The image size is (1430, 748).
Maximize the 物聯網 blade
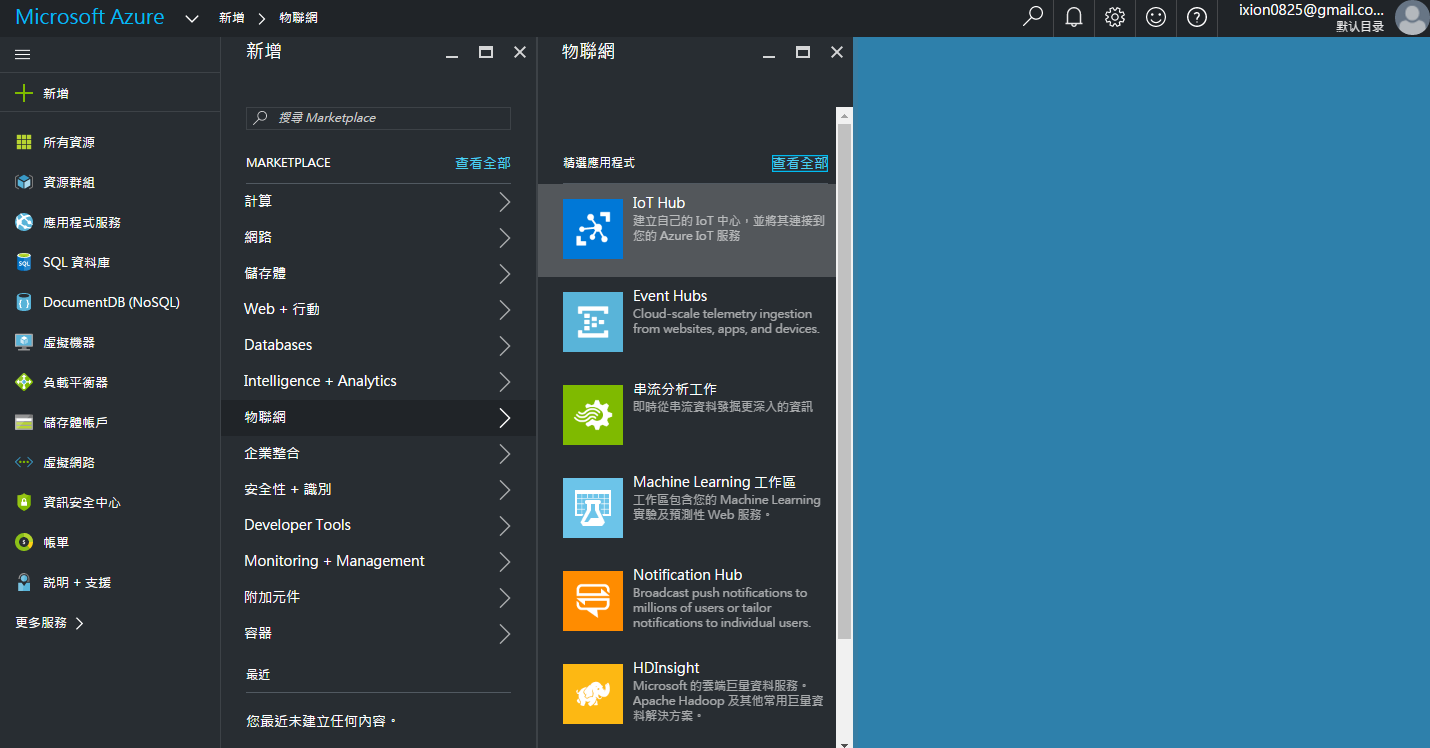click(x=803, y=52)
